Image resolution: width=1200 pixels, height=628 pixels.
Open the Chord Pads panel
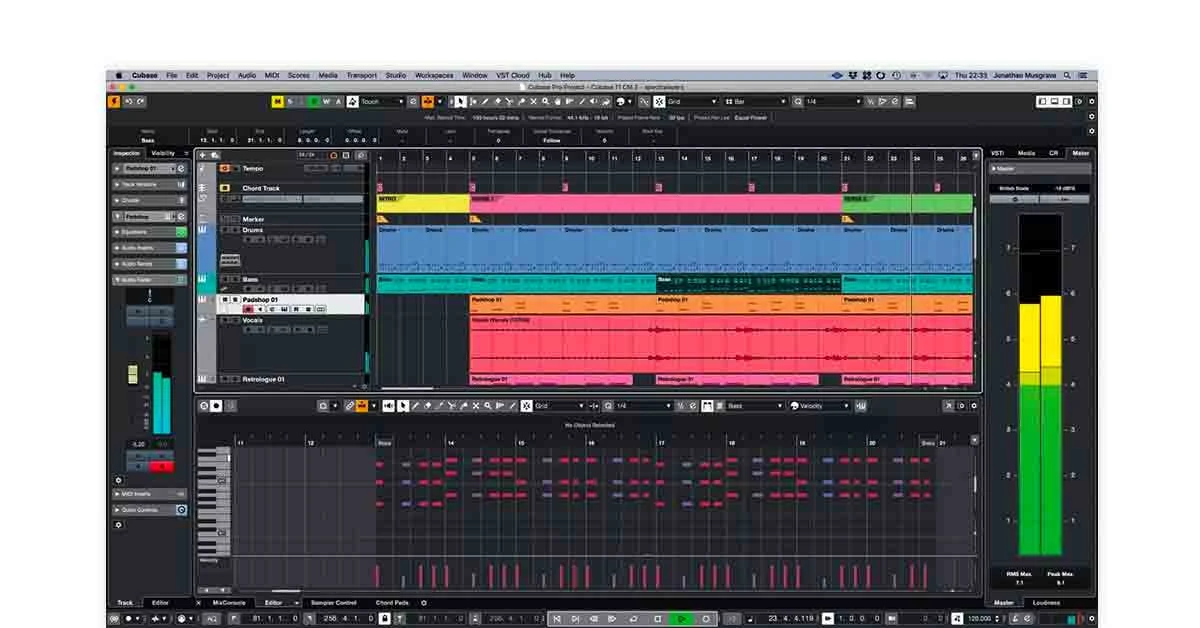(x=390, y=603)
